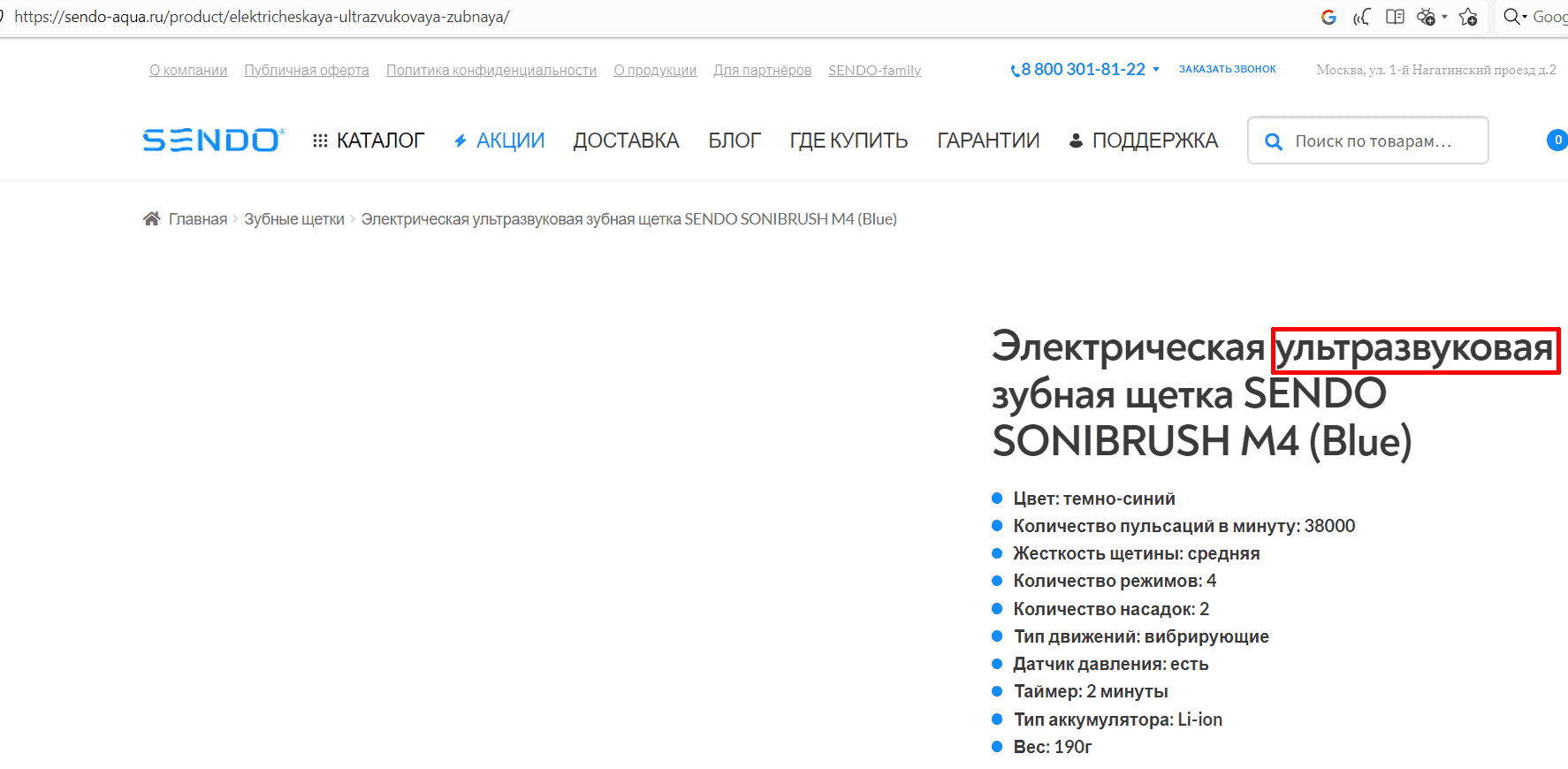Click 'Тип аккумулятора: Li-ion' line
This screenshot has height=769, width=1568.
click(1118, 720)
